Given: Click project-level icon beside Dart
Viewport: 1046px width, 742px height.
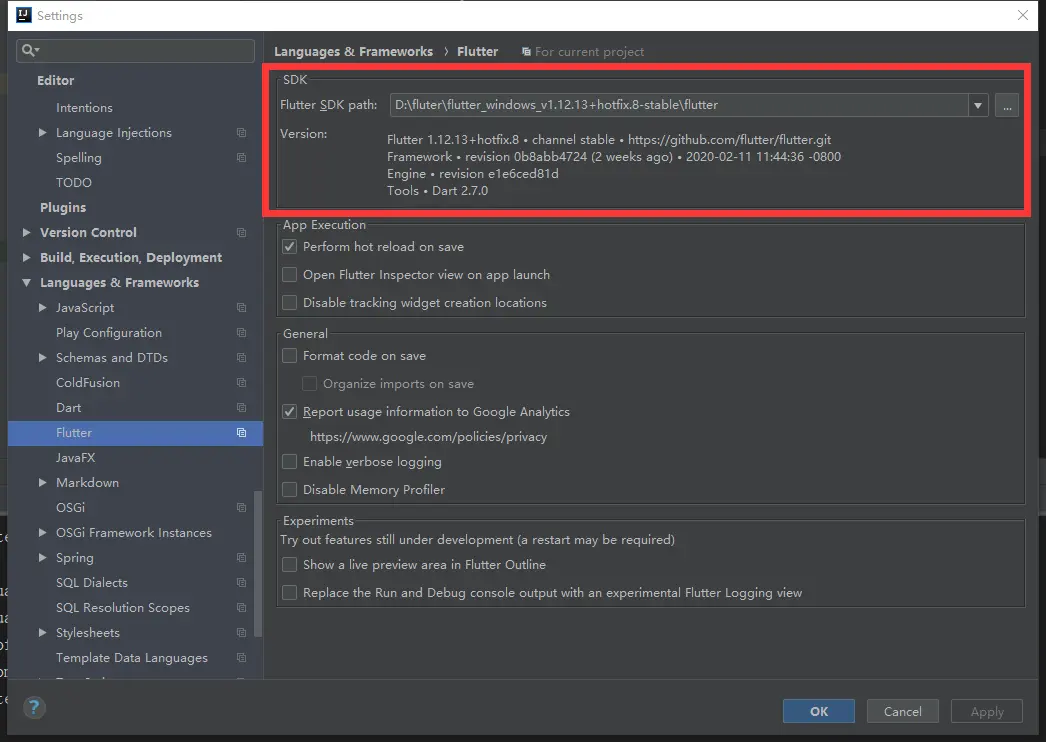Looking at the screenshot, I should (241, 408).
